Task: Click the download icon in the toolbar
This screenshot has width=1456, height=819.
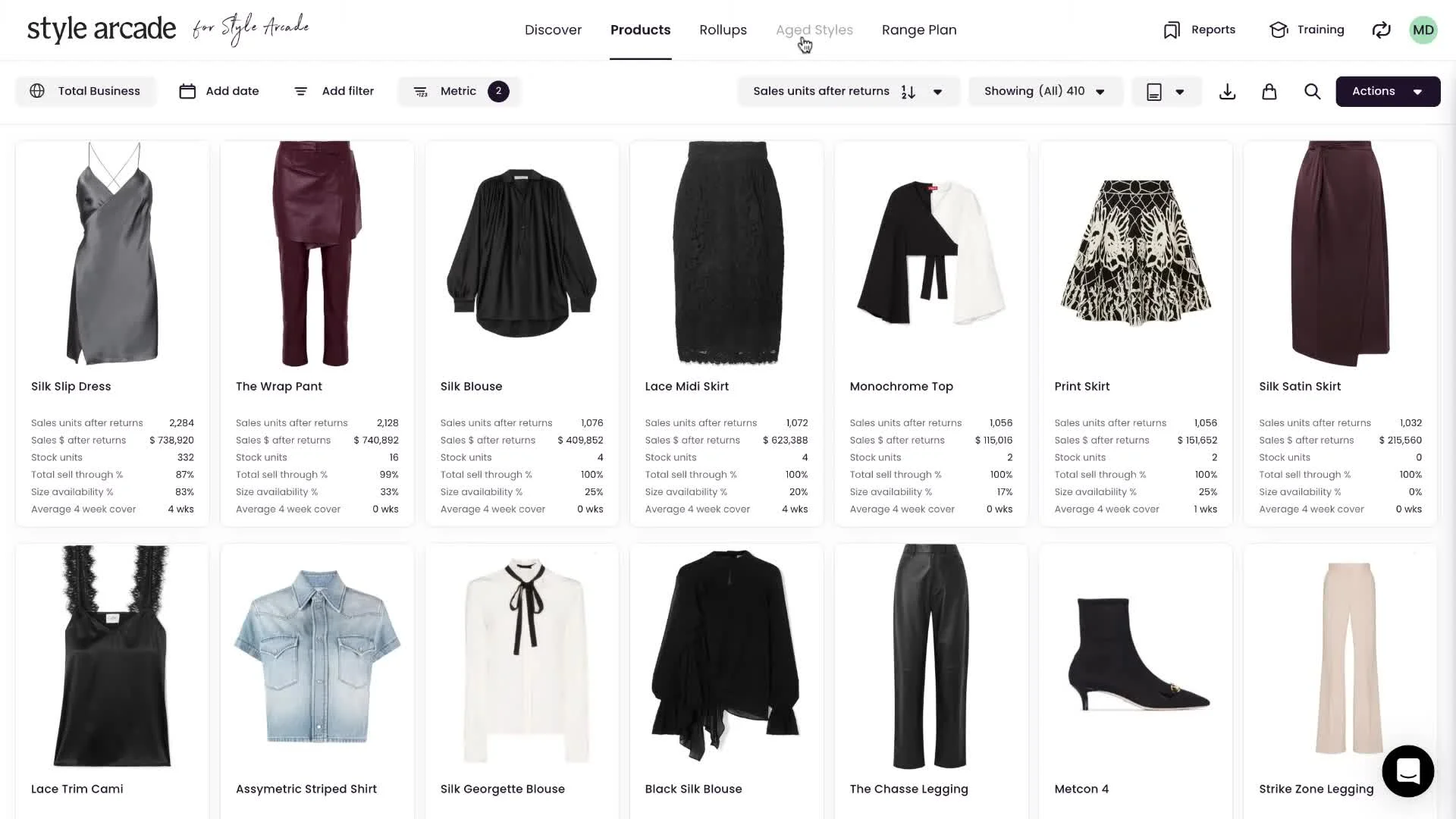Action: (1227, 92)
